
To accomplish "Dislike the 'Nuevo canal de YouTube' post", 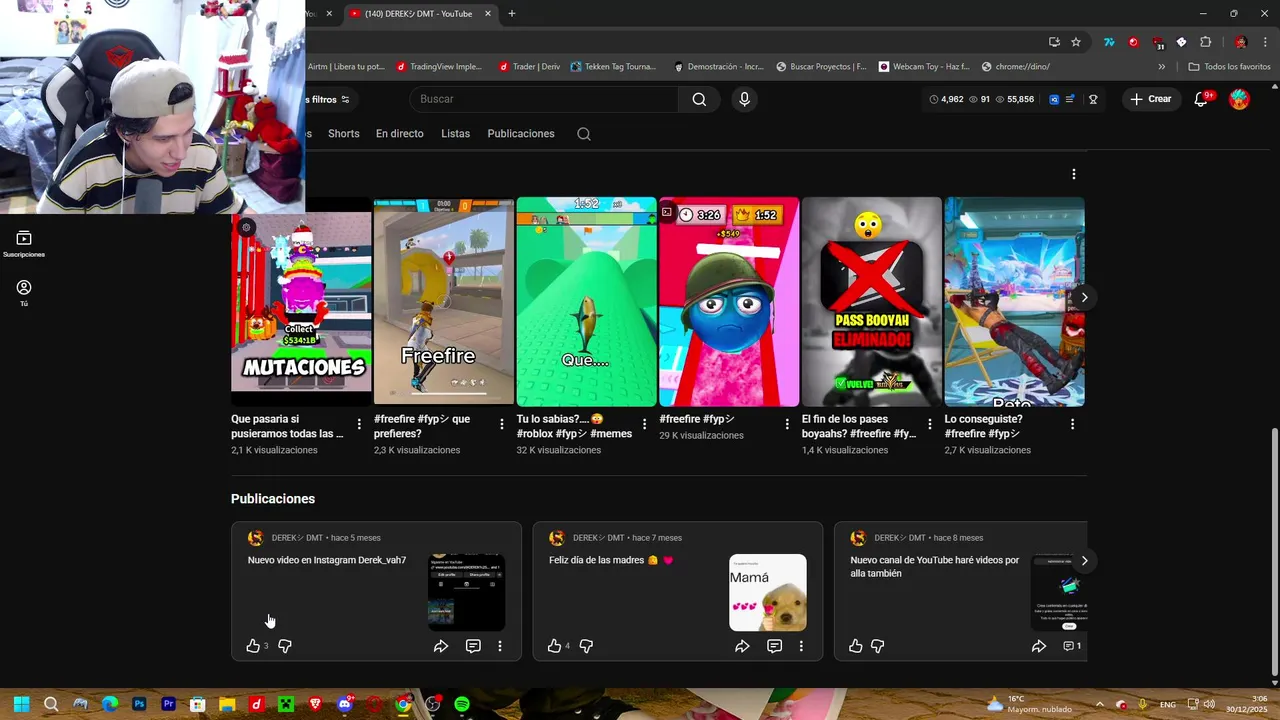I will (x=877, y=646).
